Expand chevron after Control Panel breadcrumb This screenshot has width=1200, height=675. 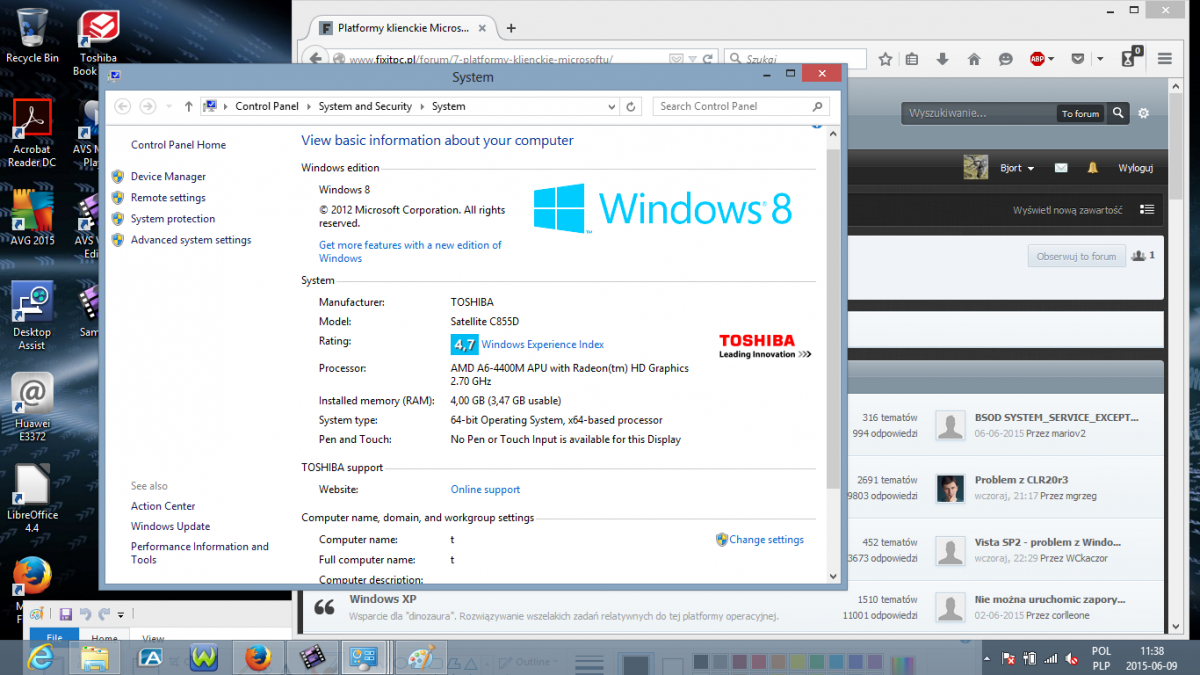309,106
